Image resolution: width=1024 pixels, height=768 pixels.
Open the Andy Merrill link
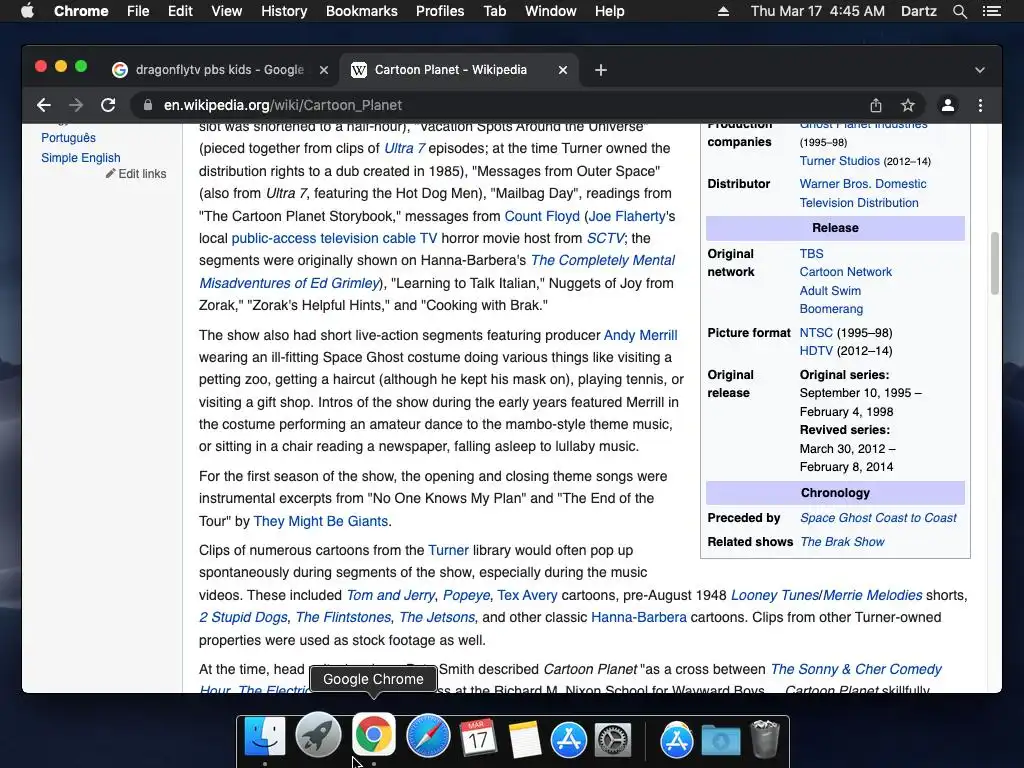click(641, 335)
